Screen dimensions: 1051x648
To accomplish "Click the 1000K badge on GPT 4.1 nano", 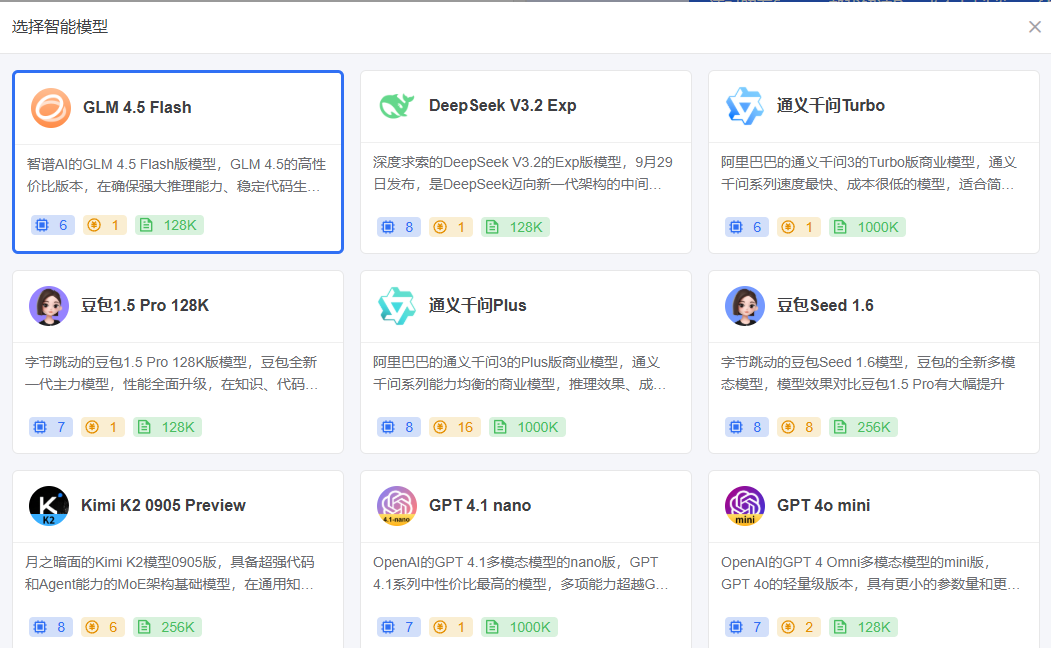I will 519,627.
